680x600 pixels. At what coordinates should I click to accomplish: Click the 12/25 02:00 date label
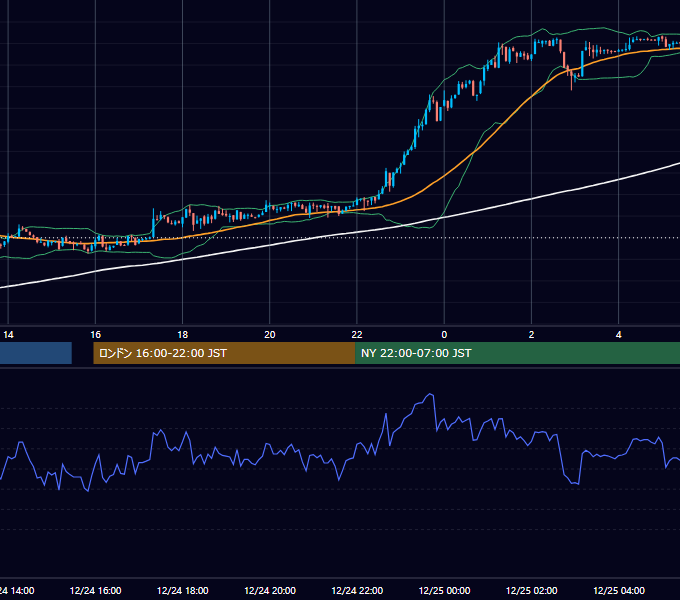tap(531, 590)
